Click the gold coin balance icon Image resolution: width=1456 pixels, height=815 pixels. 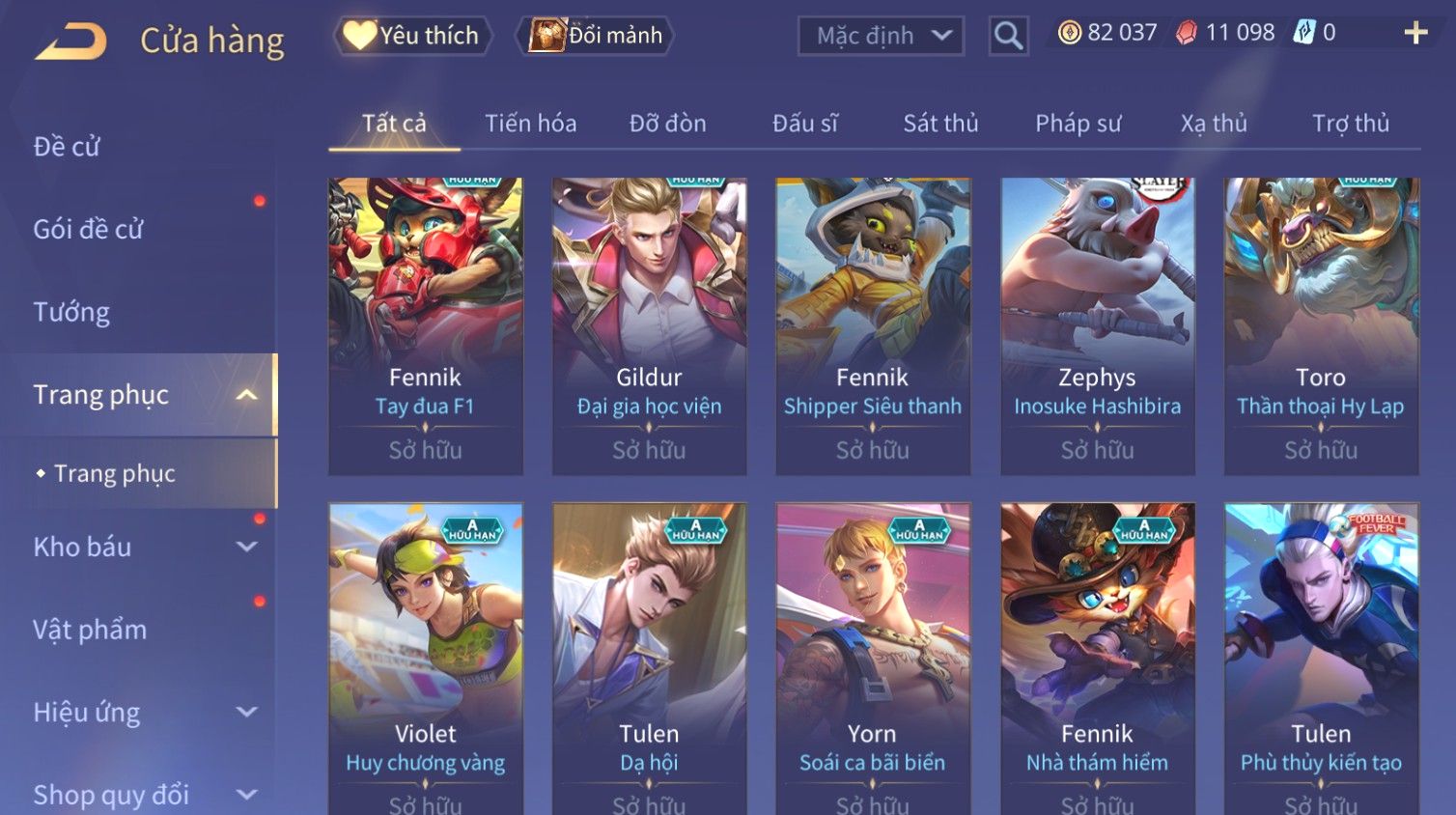pyautogui.click(x=1069, y=33)
